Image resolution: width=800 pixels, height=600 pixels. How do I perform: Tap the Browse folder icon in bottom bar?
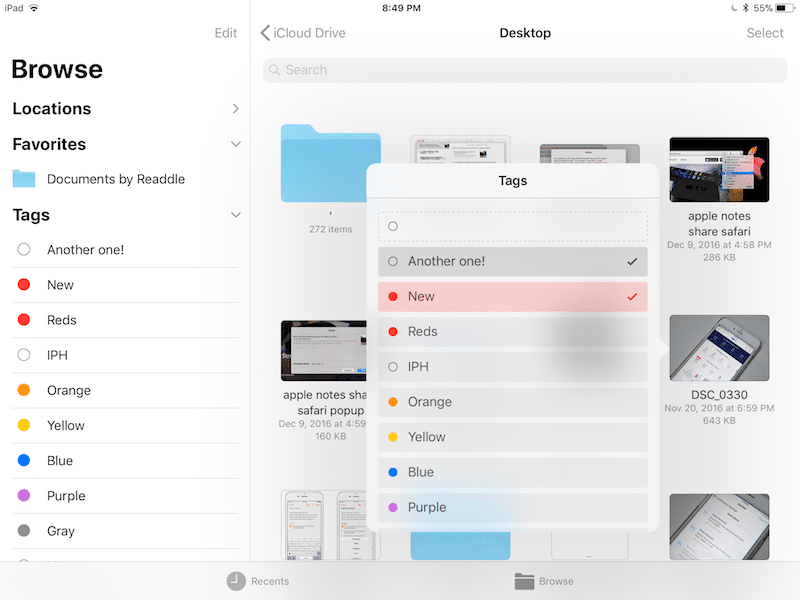point(524,581)
